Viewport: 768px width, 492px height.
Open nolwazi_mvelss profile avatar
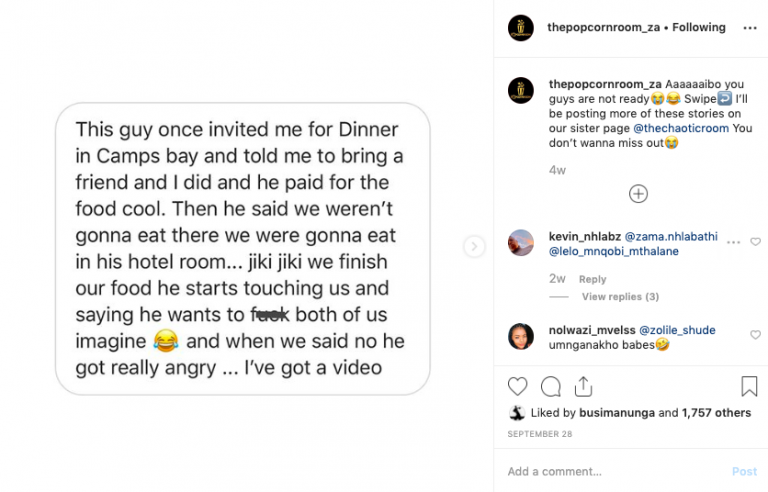521,337
